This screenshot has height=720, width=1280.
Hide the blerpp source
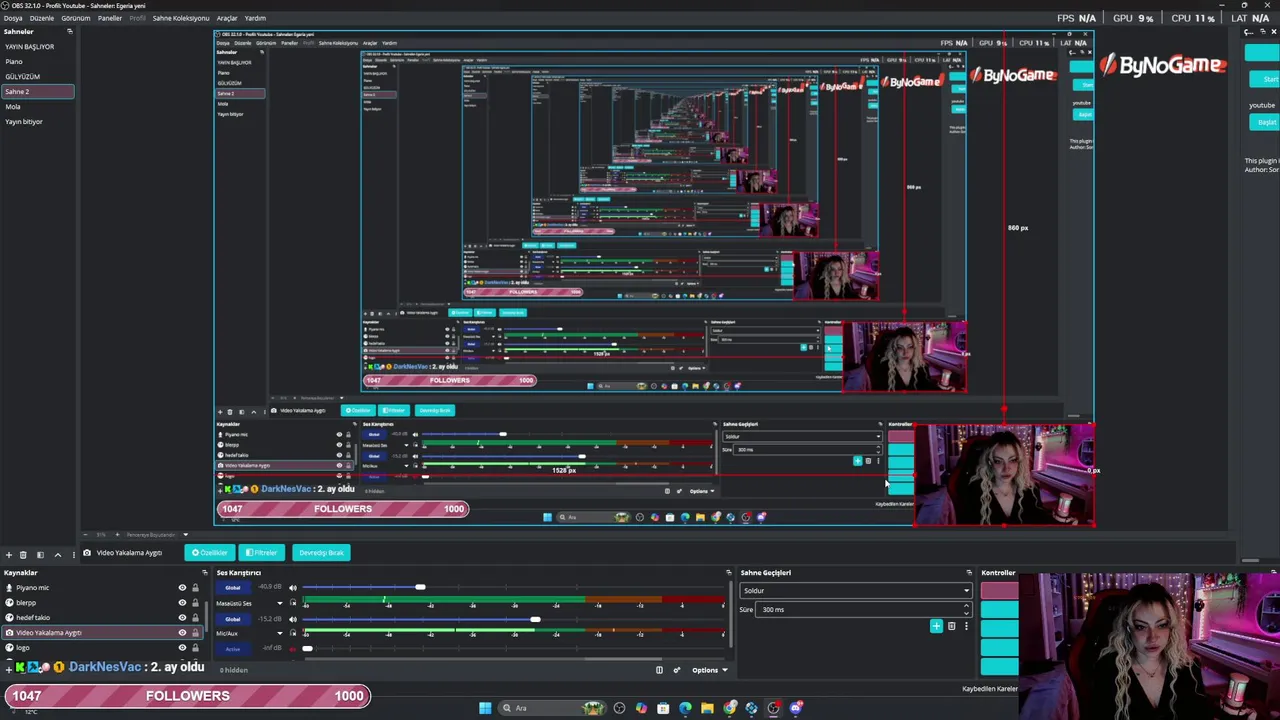pyautogui.click(x=182, y=603)
